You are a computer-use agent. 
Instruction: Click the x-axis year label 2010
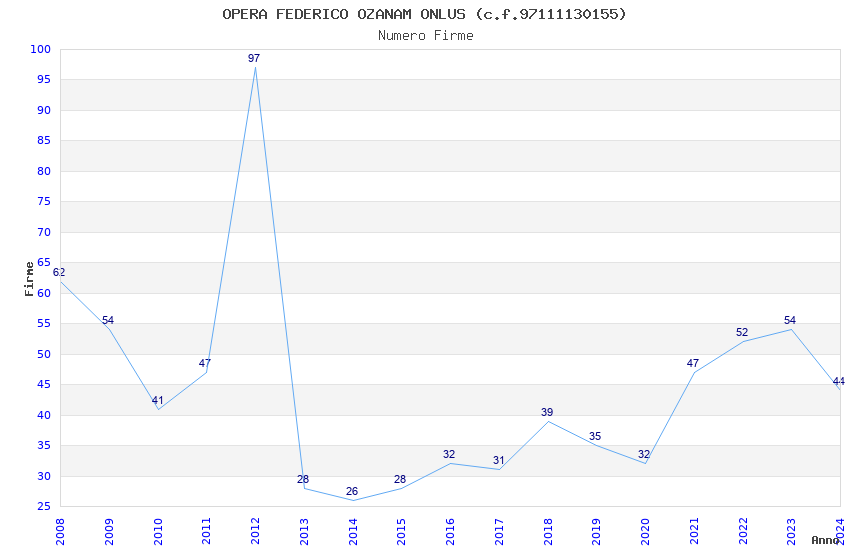click(157, 532)
